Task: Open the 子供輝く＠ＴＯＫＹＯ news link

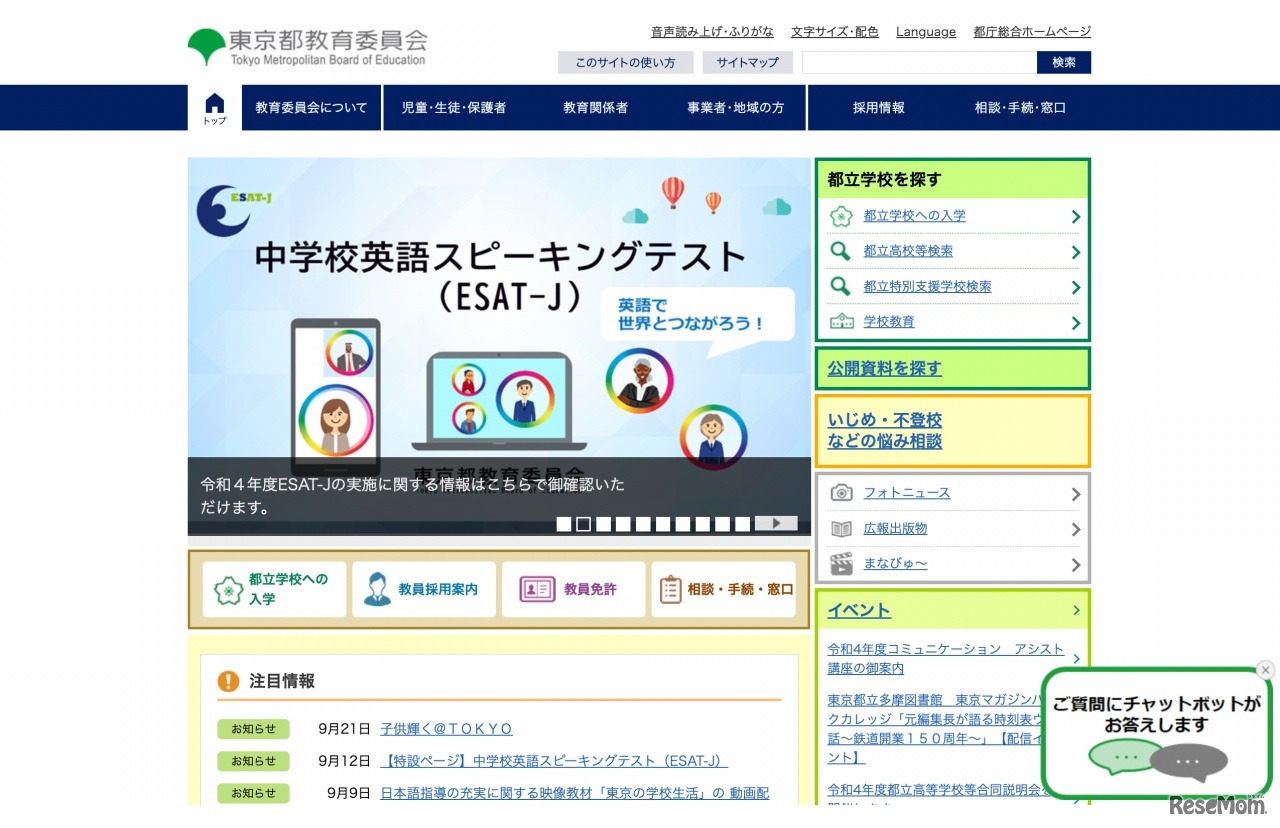Action: (446, 729)
